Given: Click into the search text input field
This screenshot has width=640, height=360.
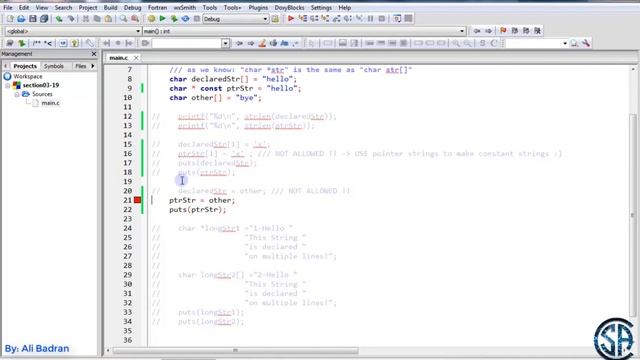Looking at the screenshot, I should (x=187, y=43).
